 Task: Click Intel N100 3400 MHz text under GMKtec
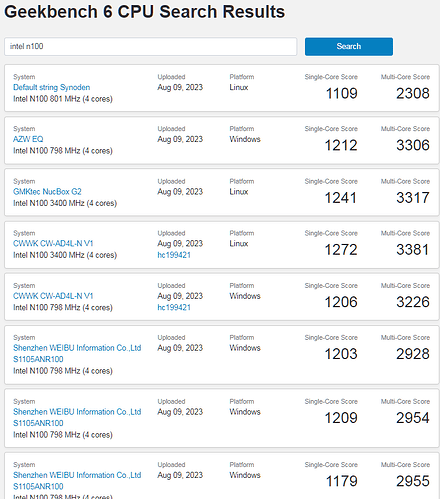pos(65,203)
